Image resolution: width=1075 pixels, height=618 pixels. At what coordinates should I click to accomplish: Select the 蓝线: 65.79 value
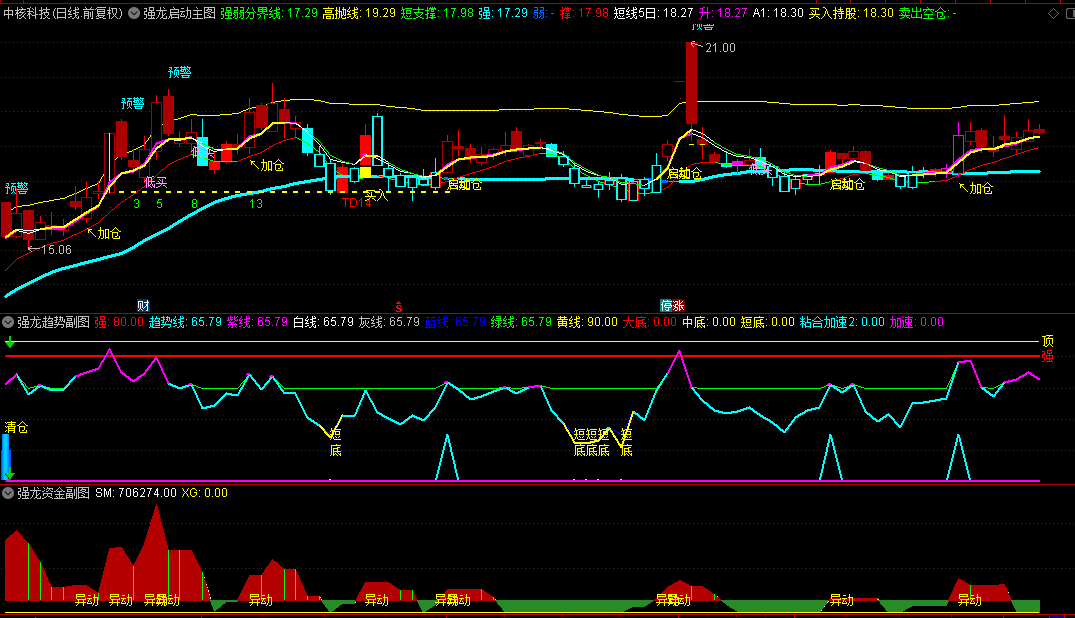[x=455, y=322]
